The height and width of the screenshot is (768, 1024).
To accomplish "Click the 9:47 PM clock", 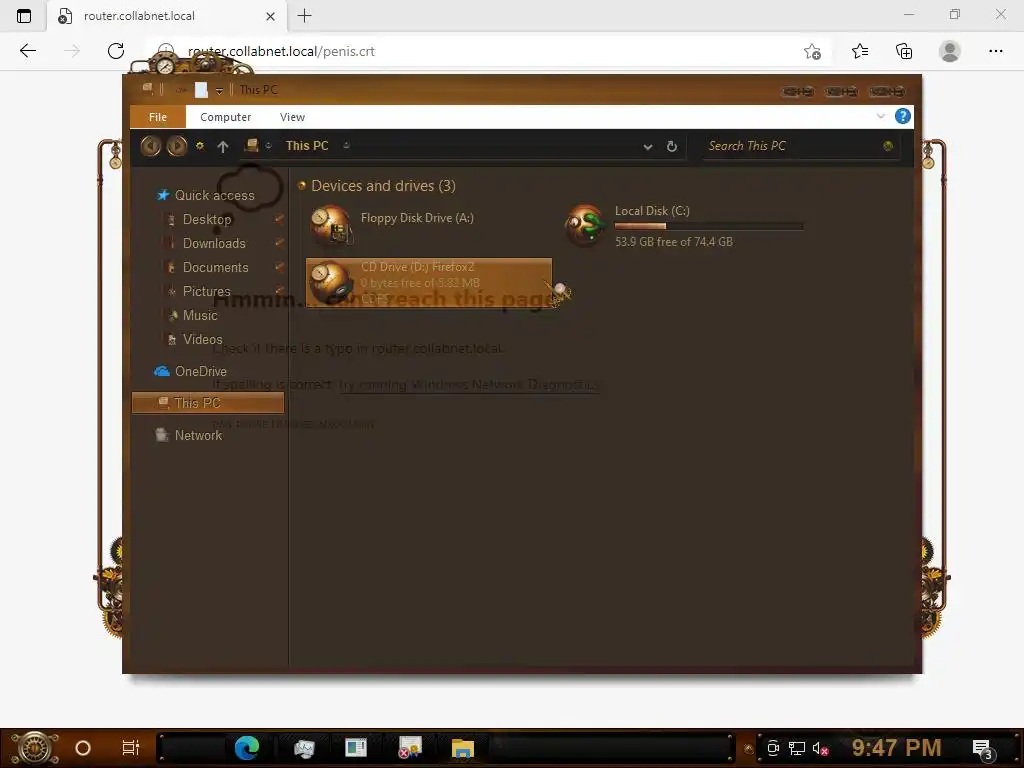I will (x=896, y=748).
